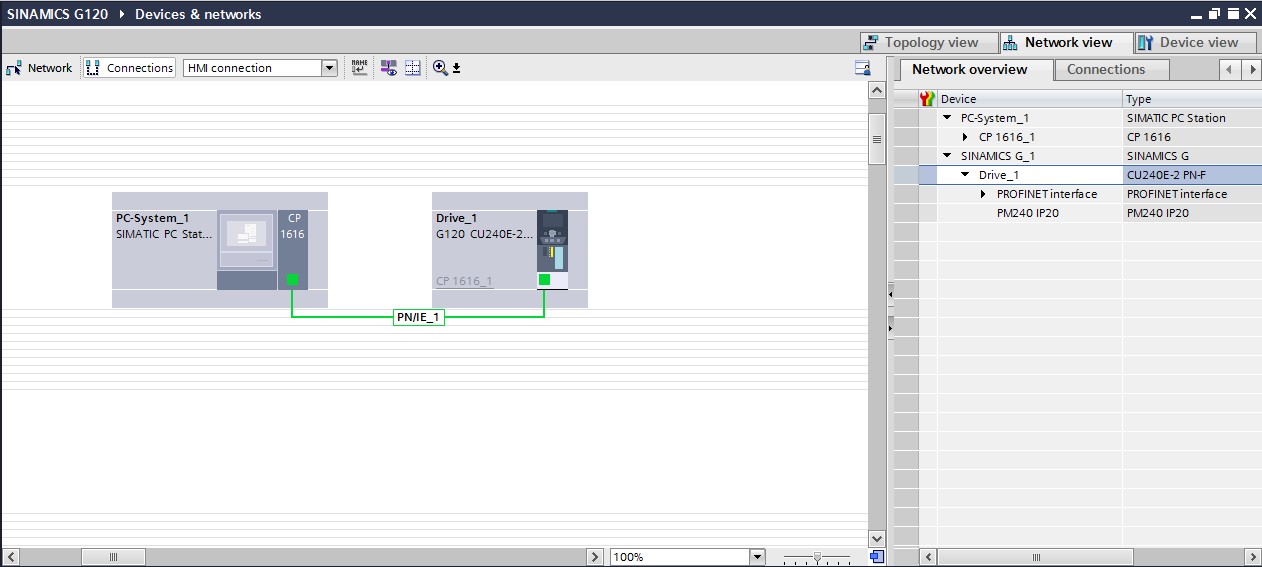The image size is (1262, 567).
Task: Click SINAMICS G120 in breadcrumb
Action: click(x=57, y=14)
